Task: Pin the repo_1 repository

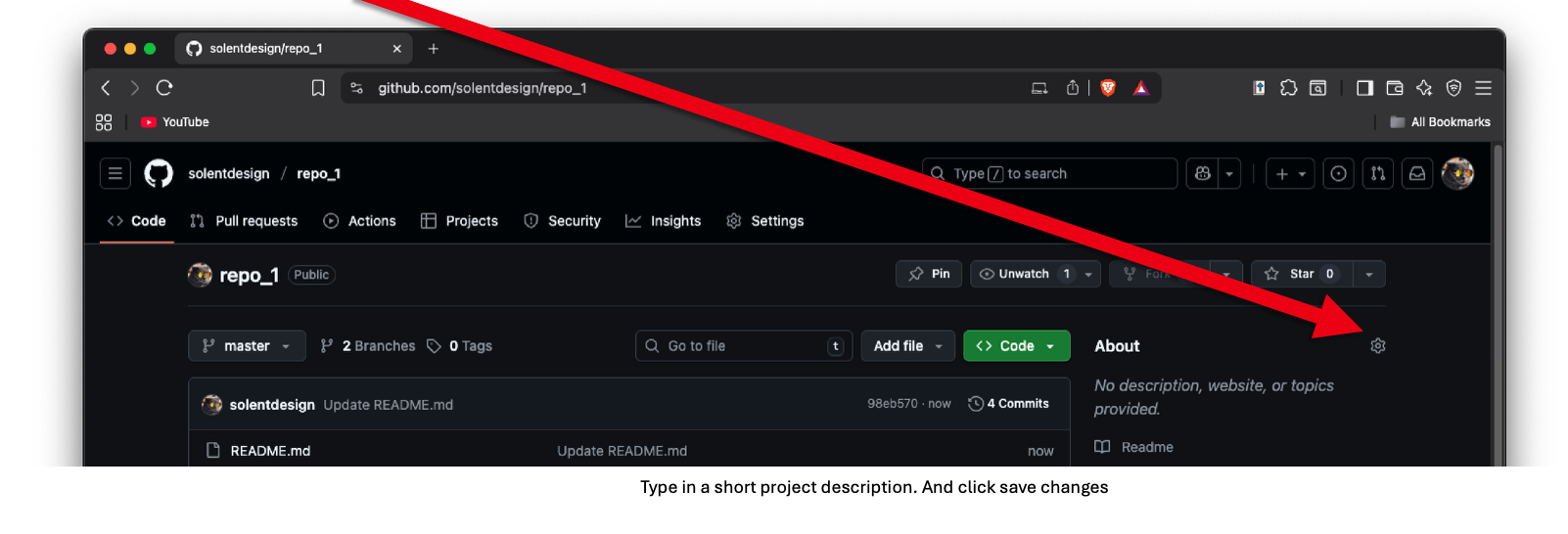Action: click(929, 274)
